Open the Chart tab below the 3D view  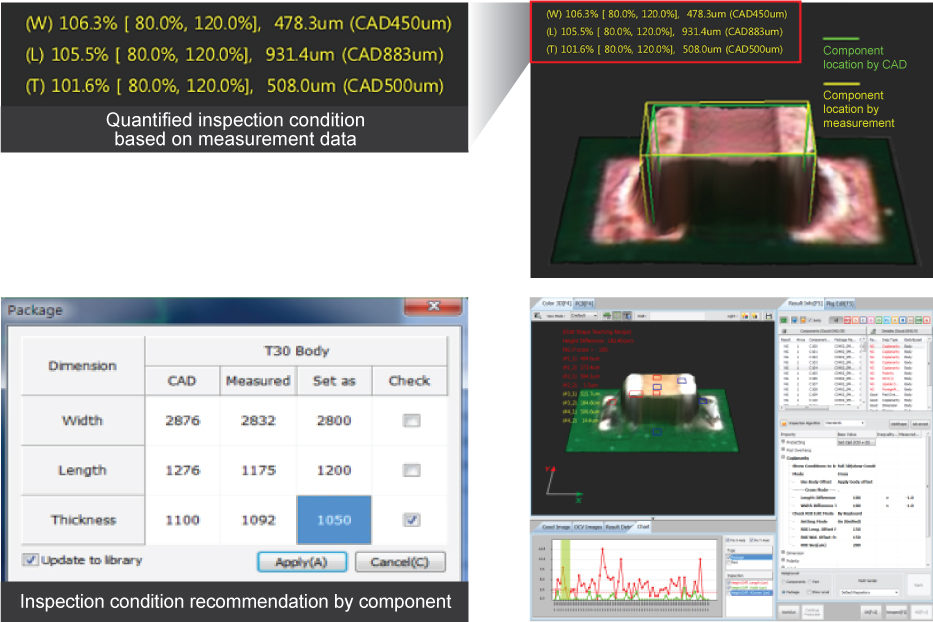(643, 526)
